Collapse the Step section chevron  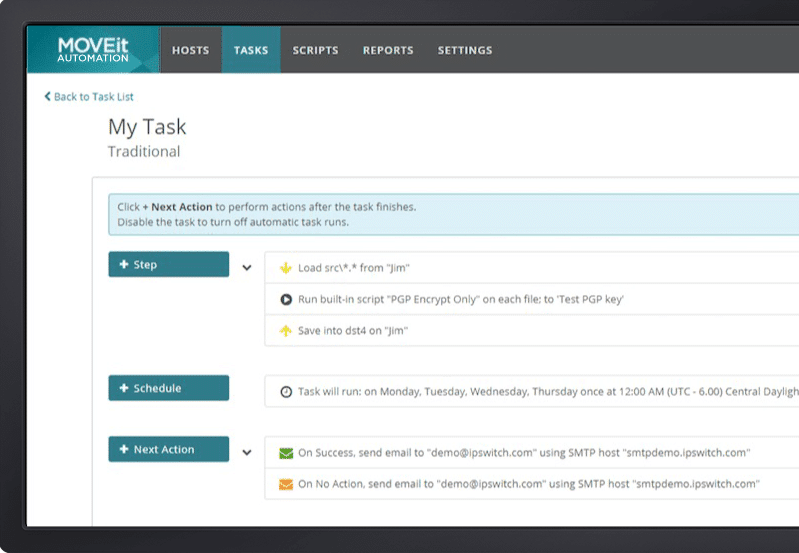[247, 268]
